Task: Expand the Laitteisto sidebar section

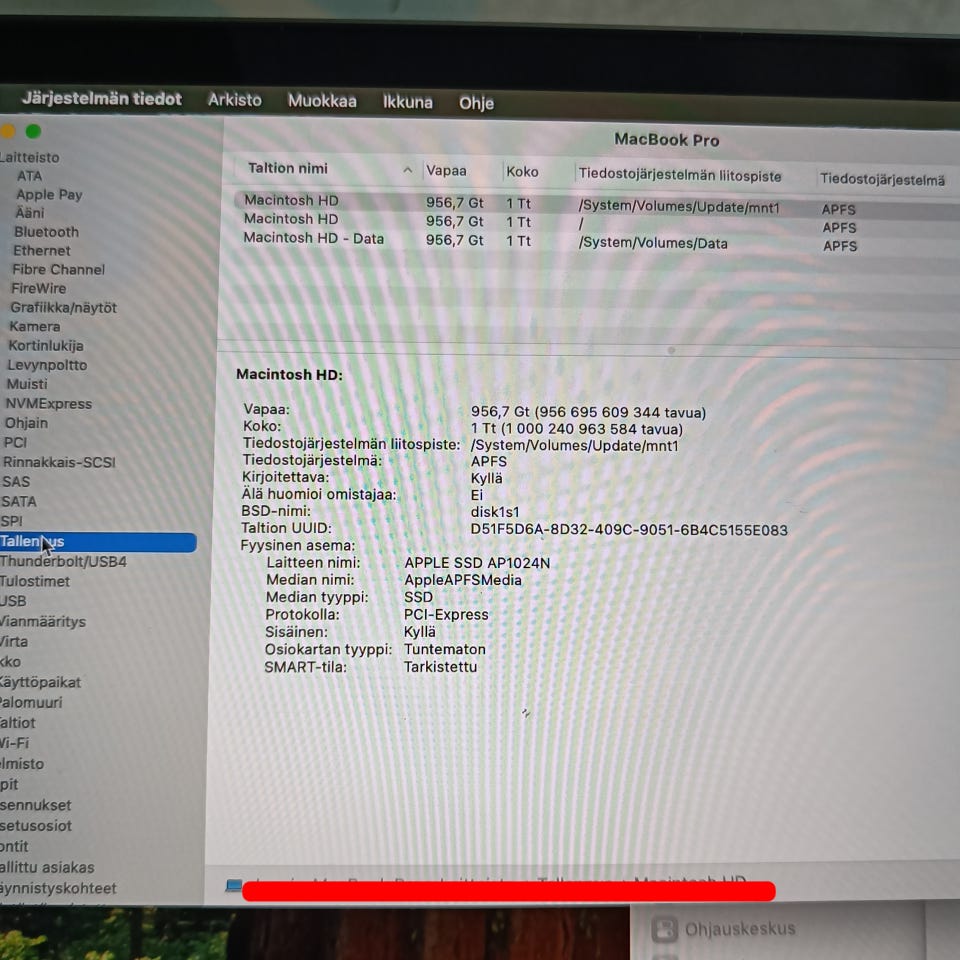Action: coord(29,157)
